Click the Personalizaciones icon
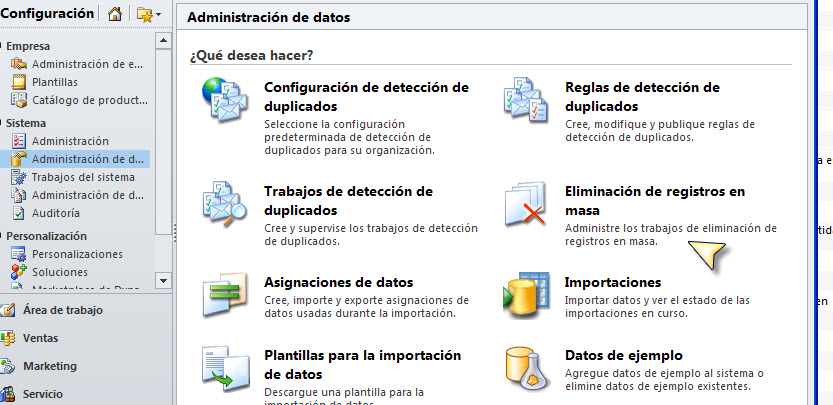The width and height of the screenshot is (833, 405). tap(19, 254)
